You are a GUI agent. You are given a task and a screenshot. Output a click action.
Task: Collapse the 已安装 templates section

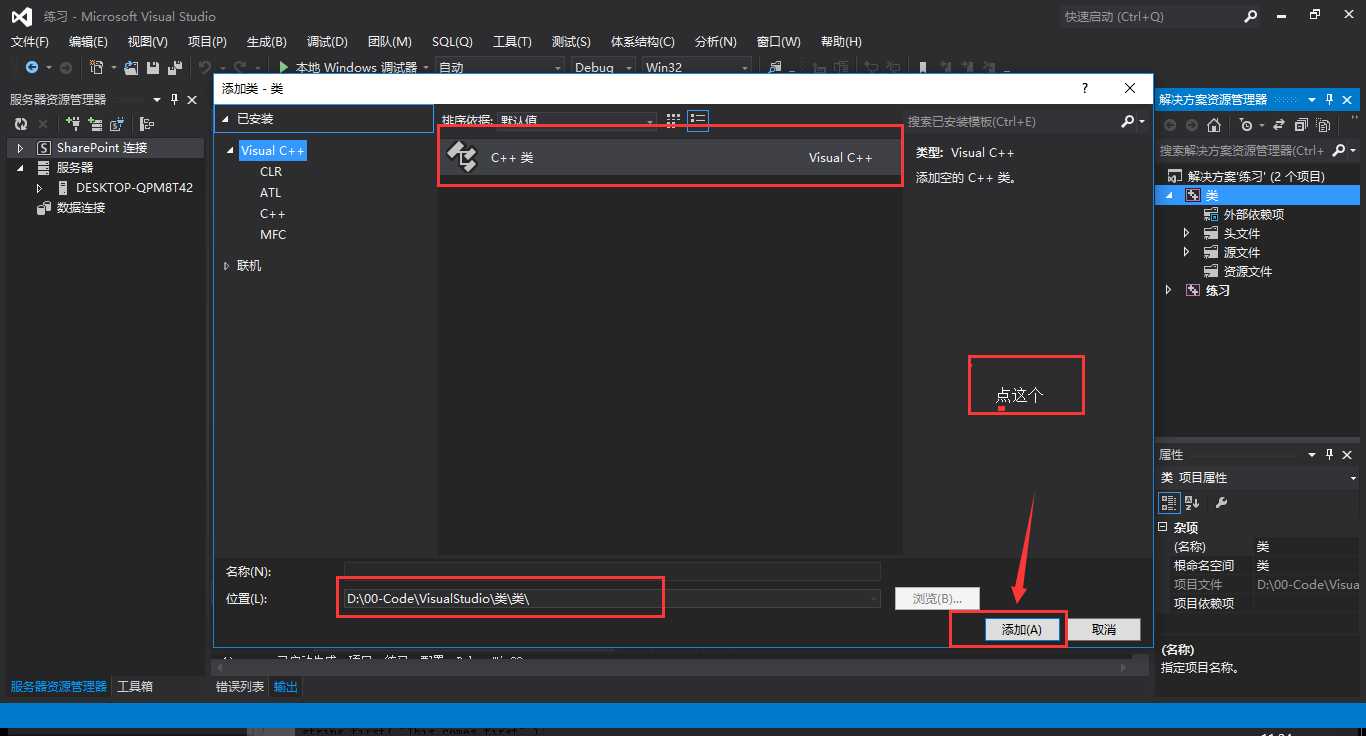[x=226, y=119]
